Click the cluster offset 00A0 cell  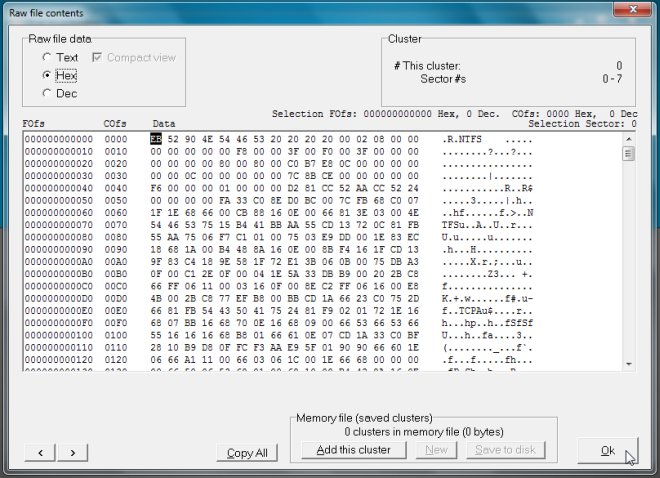116,261
